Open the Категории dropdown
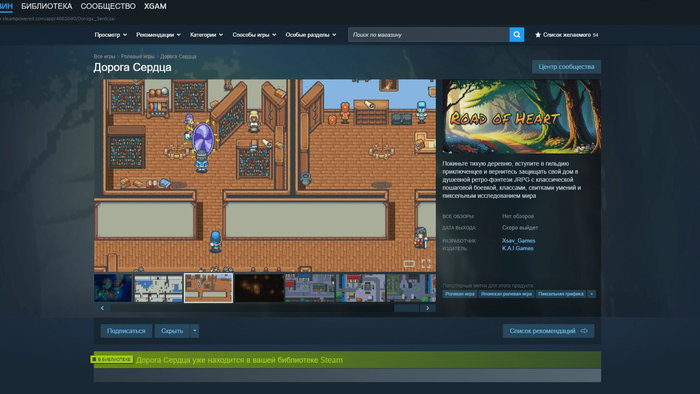The width and height of the screenshot is (700, 394). pyautogui.click(x=206, y=35)
